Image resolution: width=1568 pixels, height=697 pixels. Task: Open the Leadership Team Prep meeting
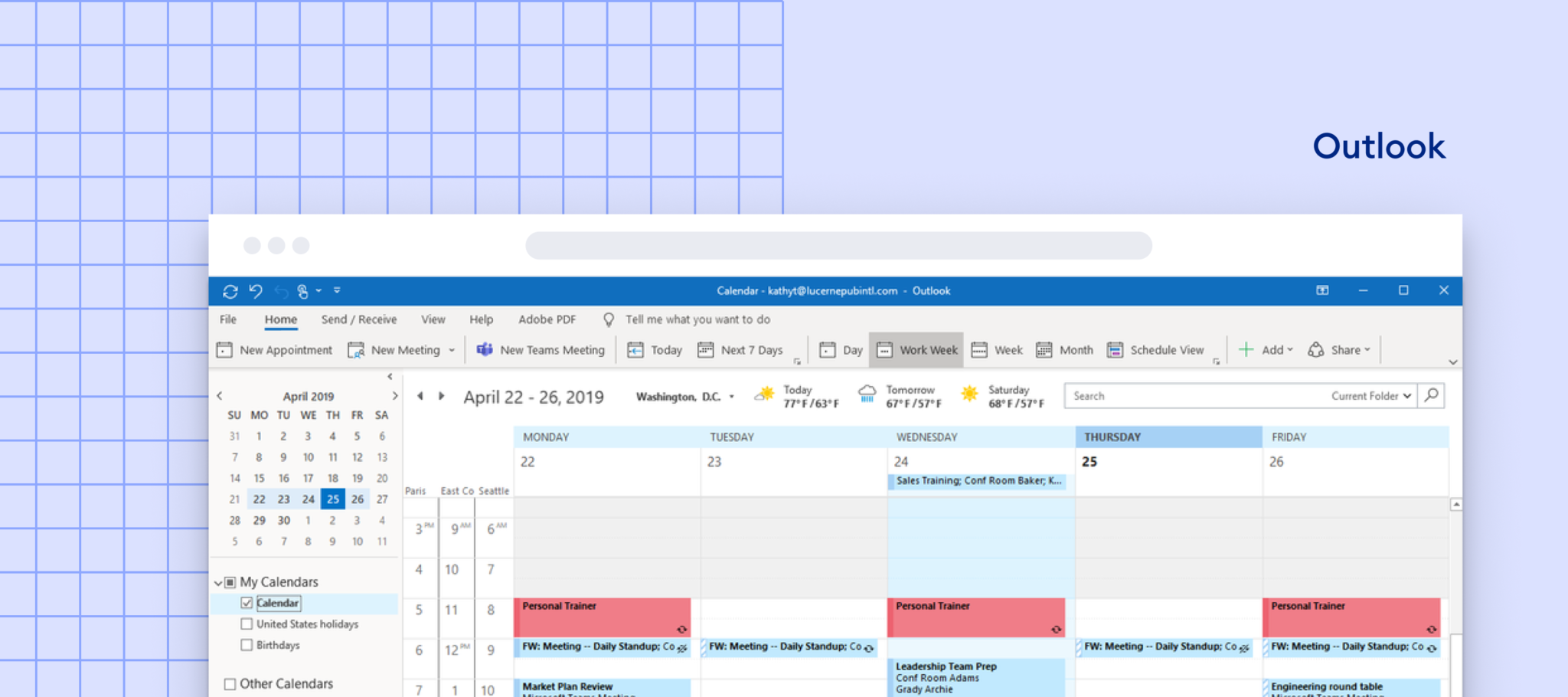click(976, 678)
